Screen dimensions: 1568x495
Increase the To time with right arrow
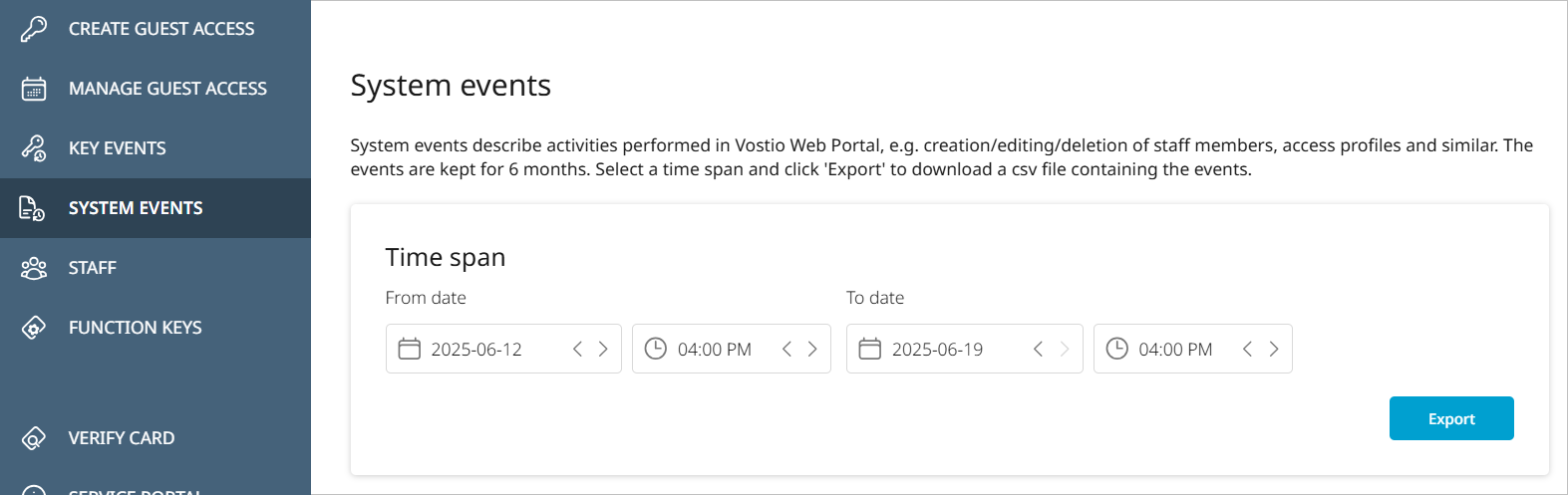(1274, 349)
